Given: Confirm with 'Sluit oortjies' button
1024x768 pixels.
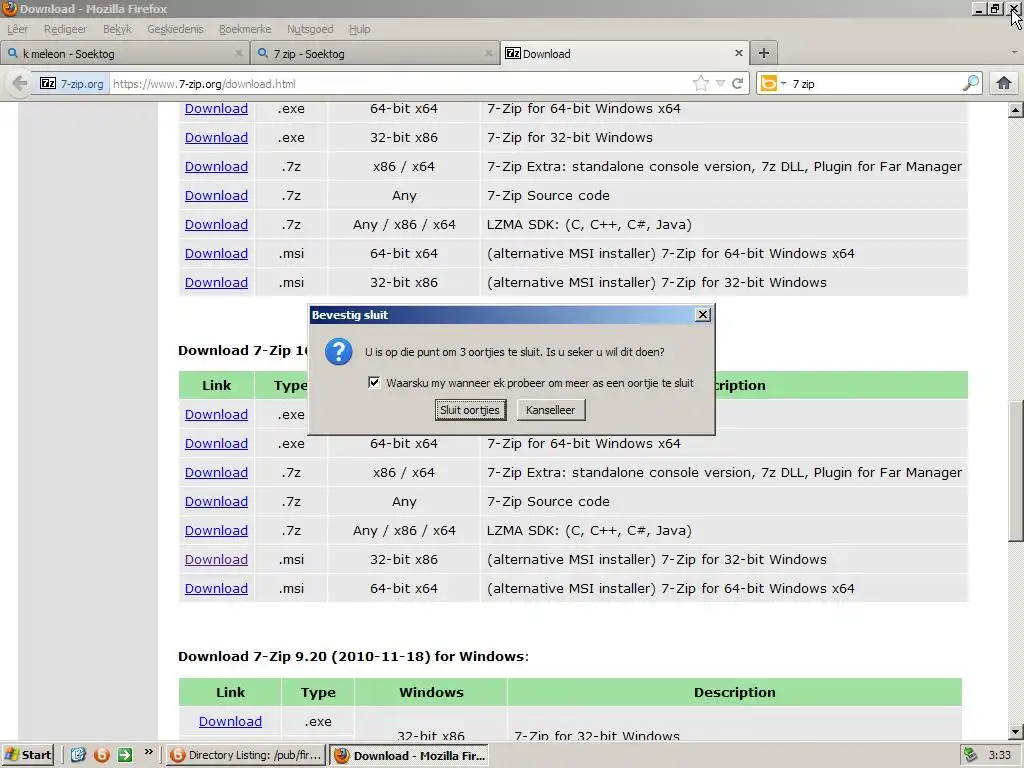Looking at the screenshot, I should pyautogui.click(x=470, y=410).
